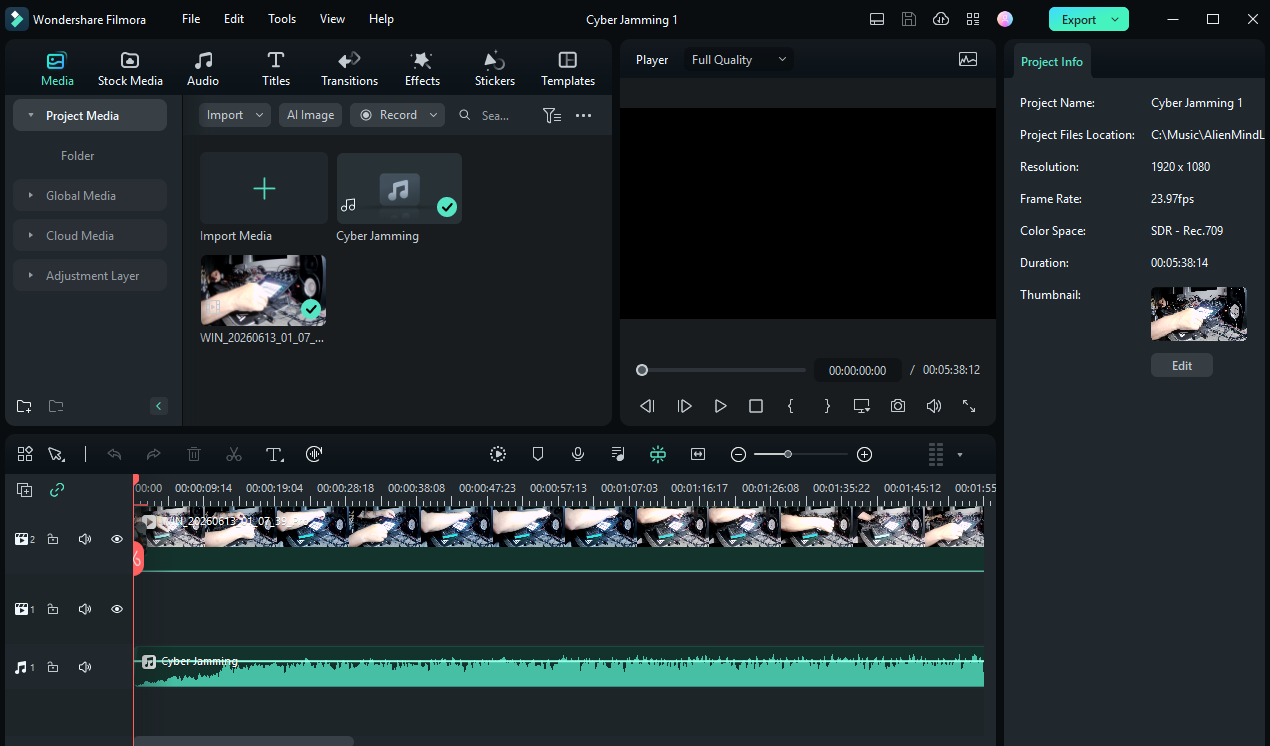
Task: Add a text title with the T tool
Action: coord(275,454)
